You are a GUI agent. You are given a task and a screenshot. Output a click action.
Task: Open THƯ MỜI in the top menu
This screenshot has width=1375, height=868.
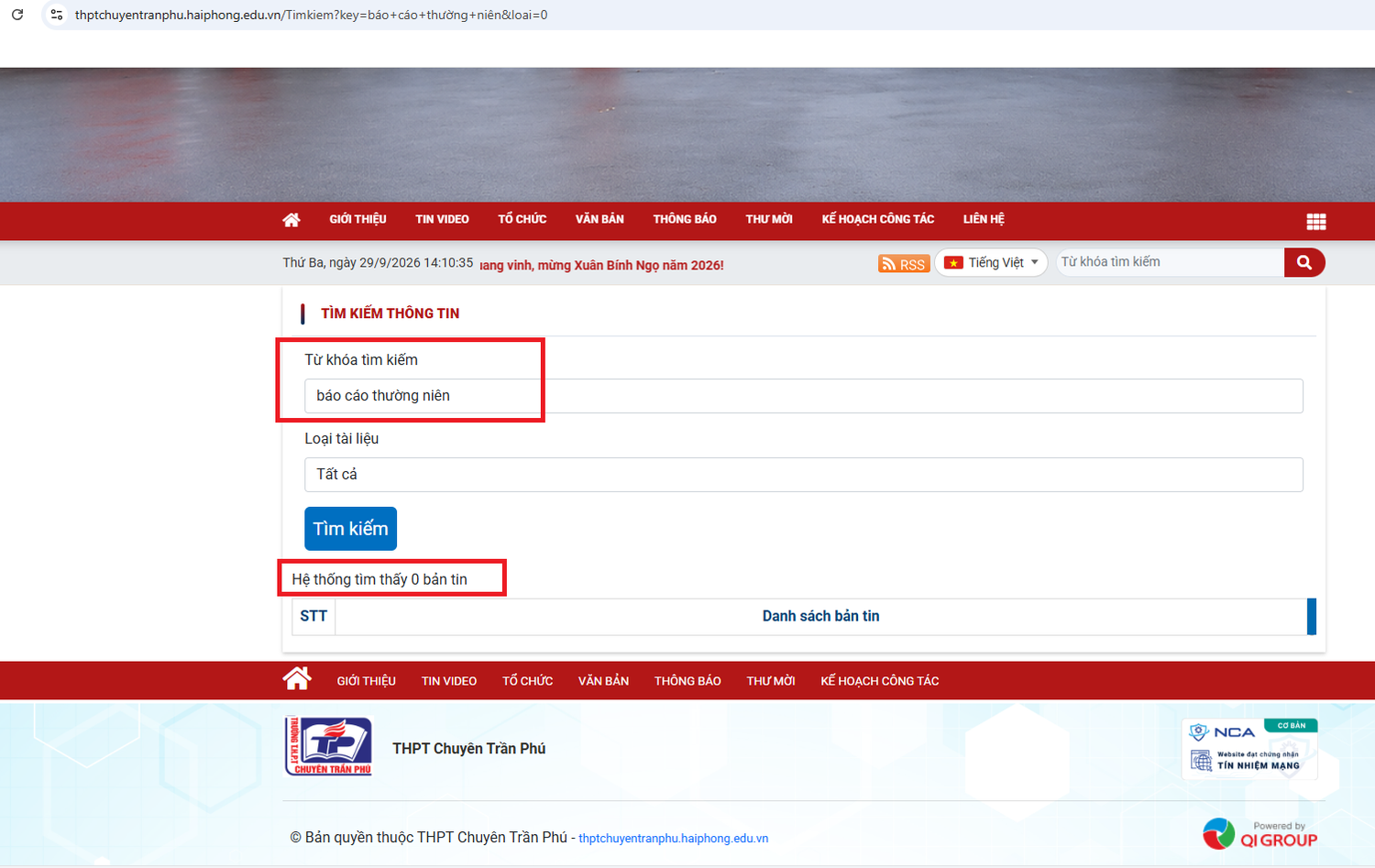pos(769,220)
